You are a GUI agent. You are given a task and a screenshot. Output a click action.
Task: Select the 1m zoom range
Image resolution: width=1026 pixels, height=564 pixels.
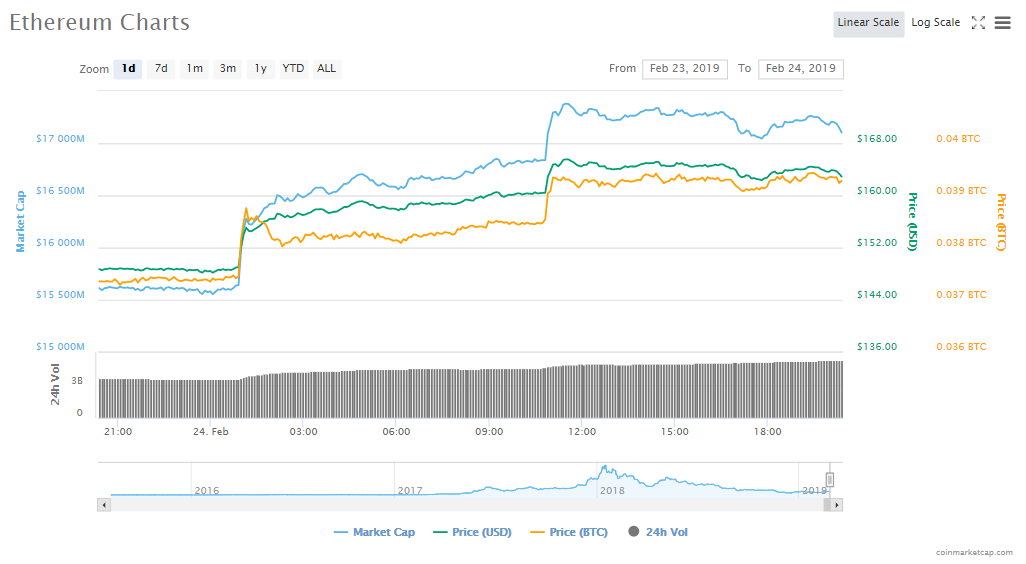[x=194, y=69]
